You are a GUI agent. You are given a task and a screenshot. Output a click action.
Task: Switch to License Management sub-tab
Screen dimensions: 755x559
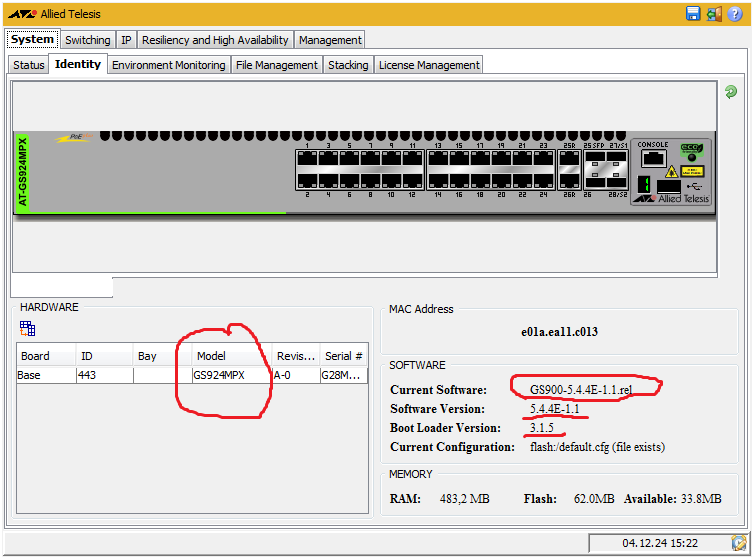tap(429, 65)
